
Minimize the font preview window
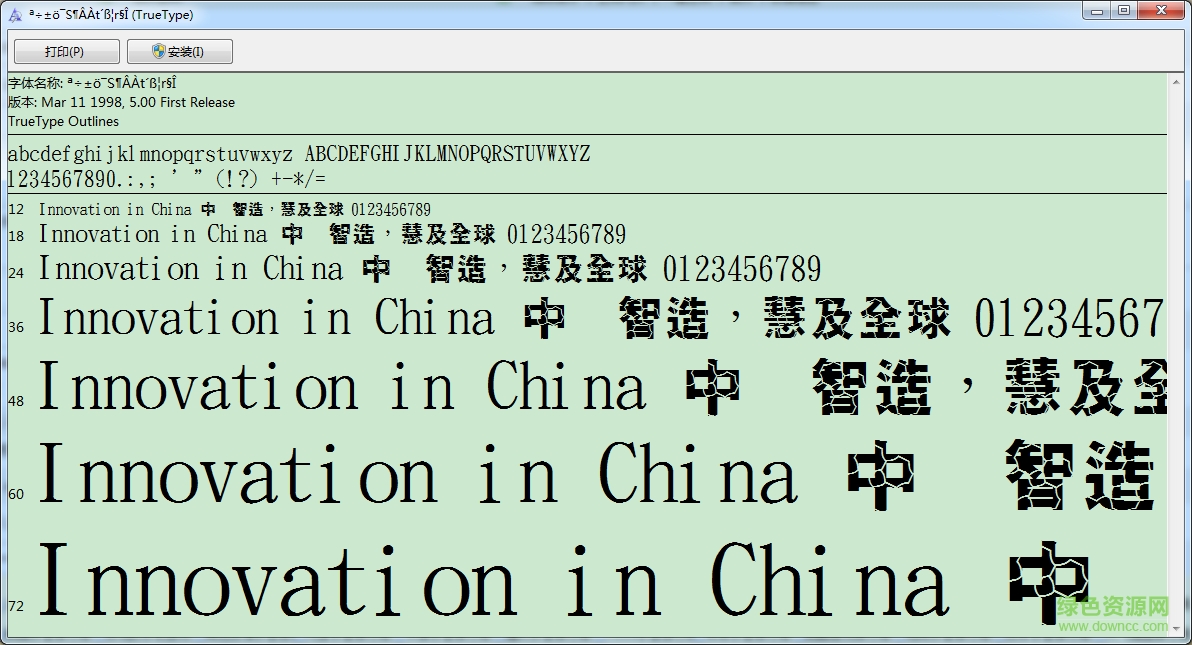tap(1098, 10)
